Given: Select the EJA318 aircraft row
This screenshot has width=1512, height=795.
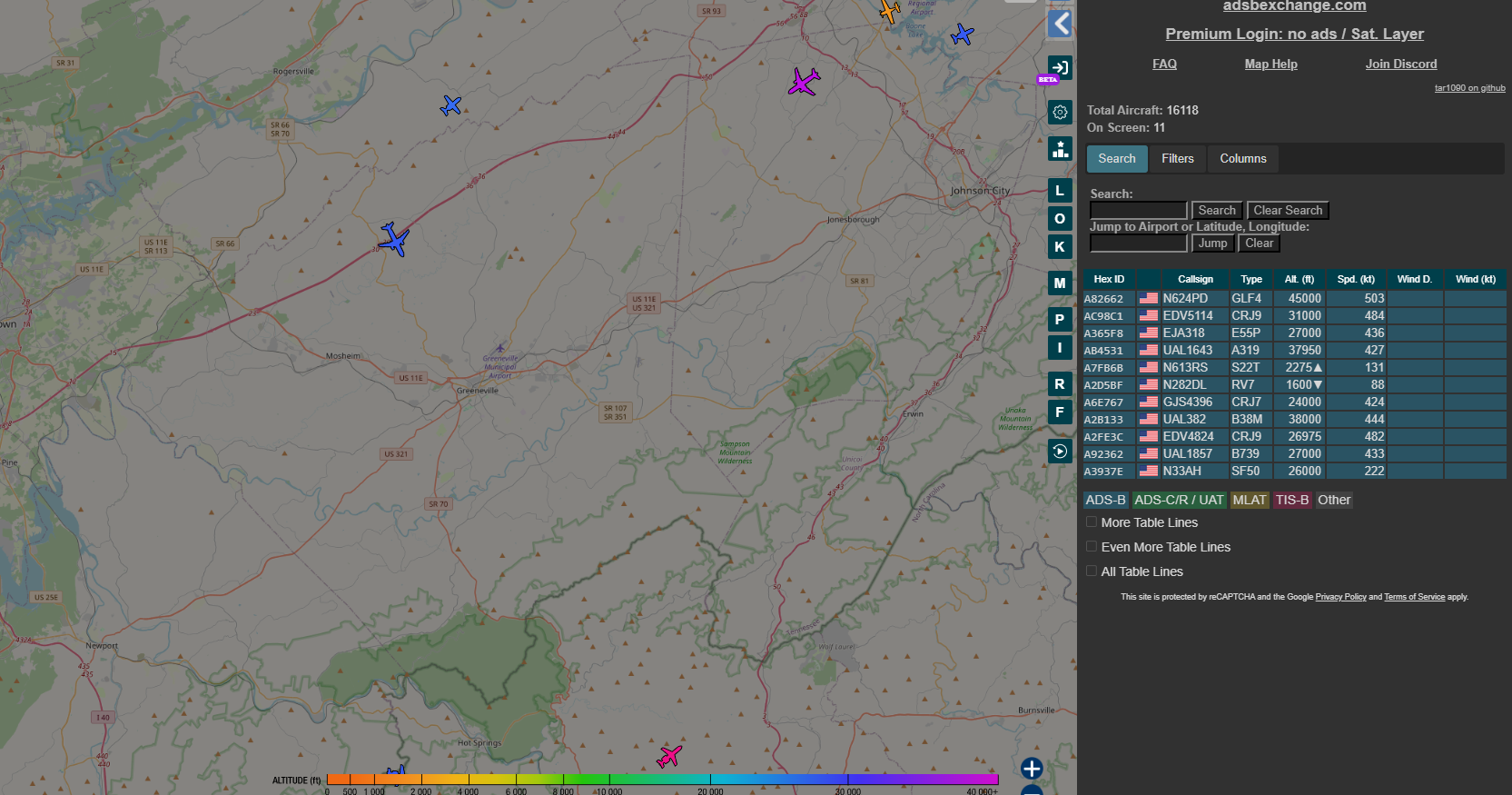Looking at the screenshot, I should coord(1295,333).
